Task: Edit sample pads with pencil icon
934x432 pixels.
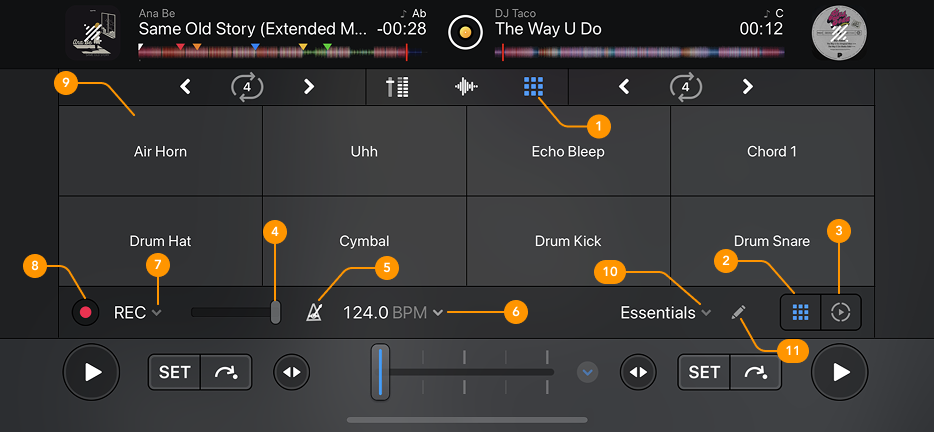Action: pos(738,313)
